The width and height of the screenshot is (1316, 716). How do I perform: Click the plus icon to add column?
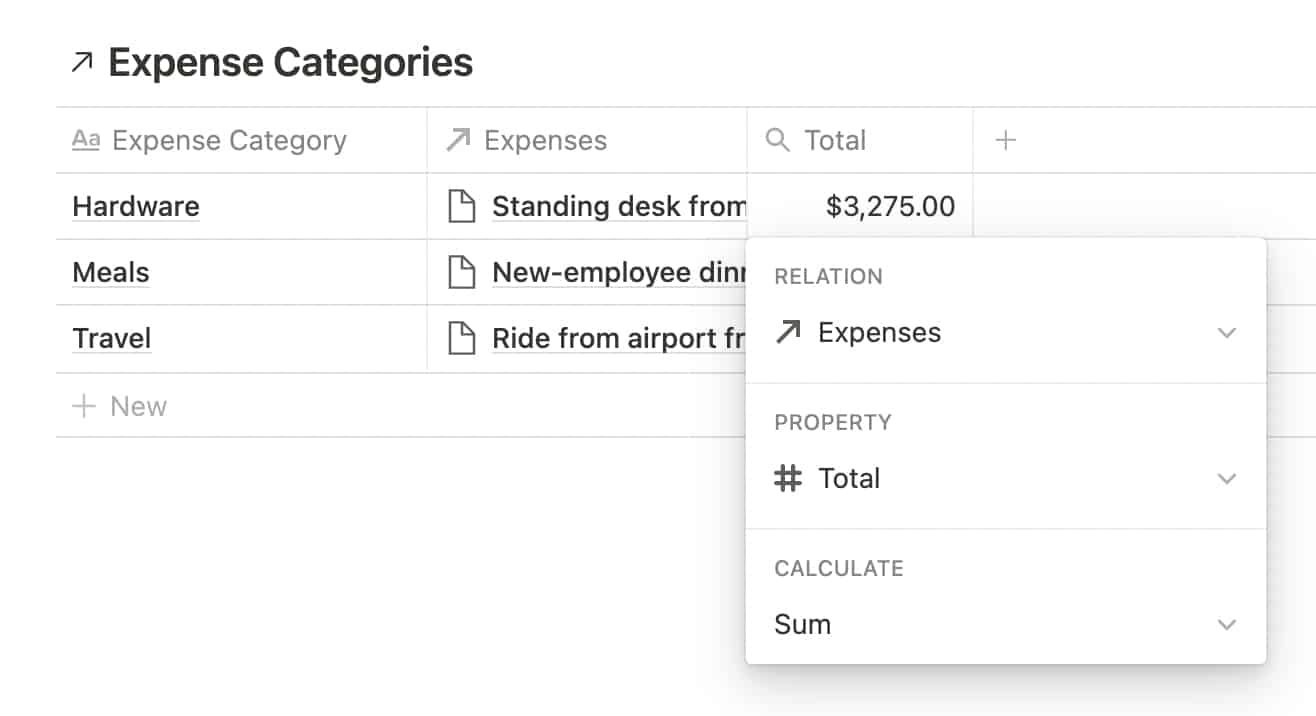1006,141
